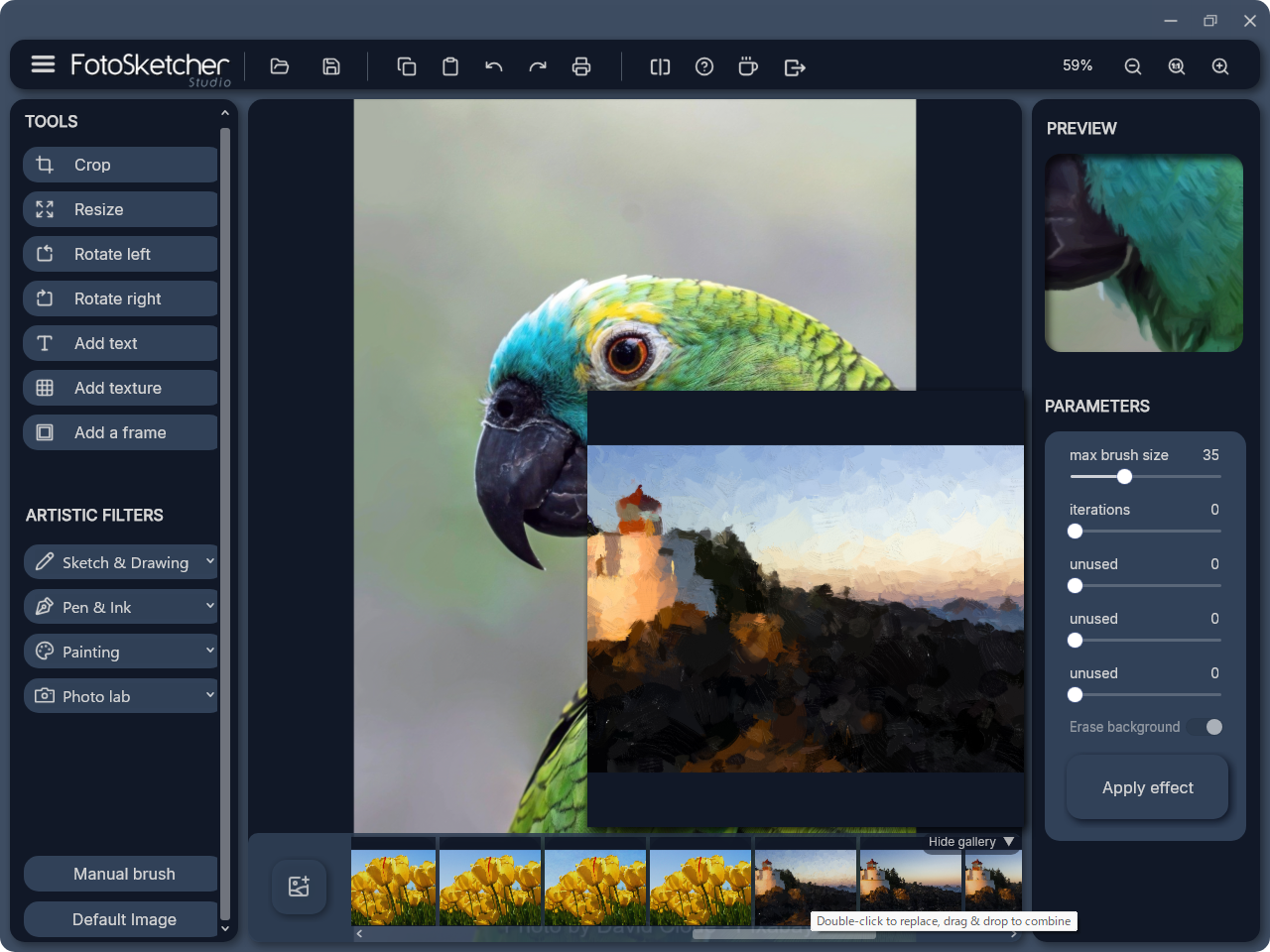This screenshot has height=952, width=1270.
Task: Click the coffee cup donate icon
Action: [748, 66]
